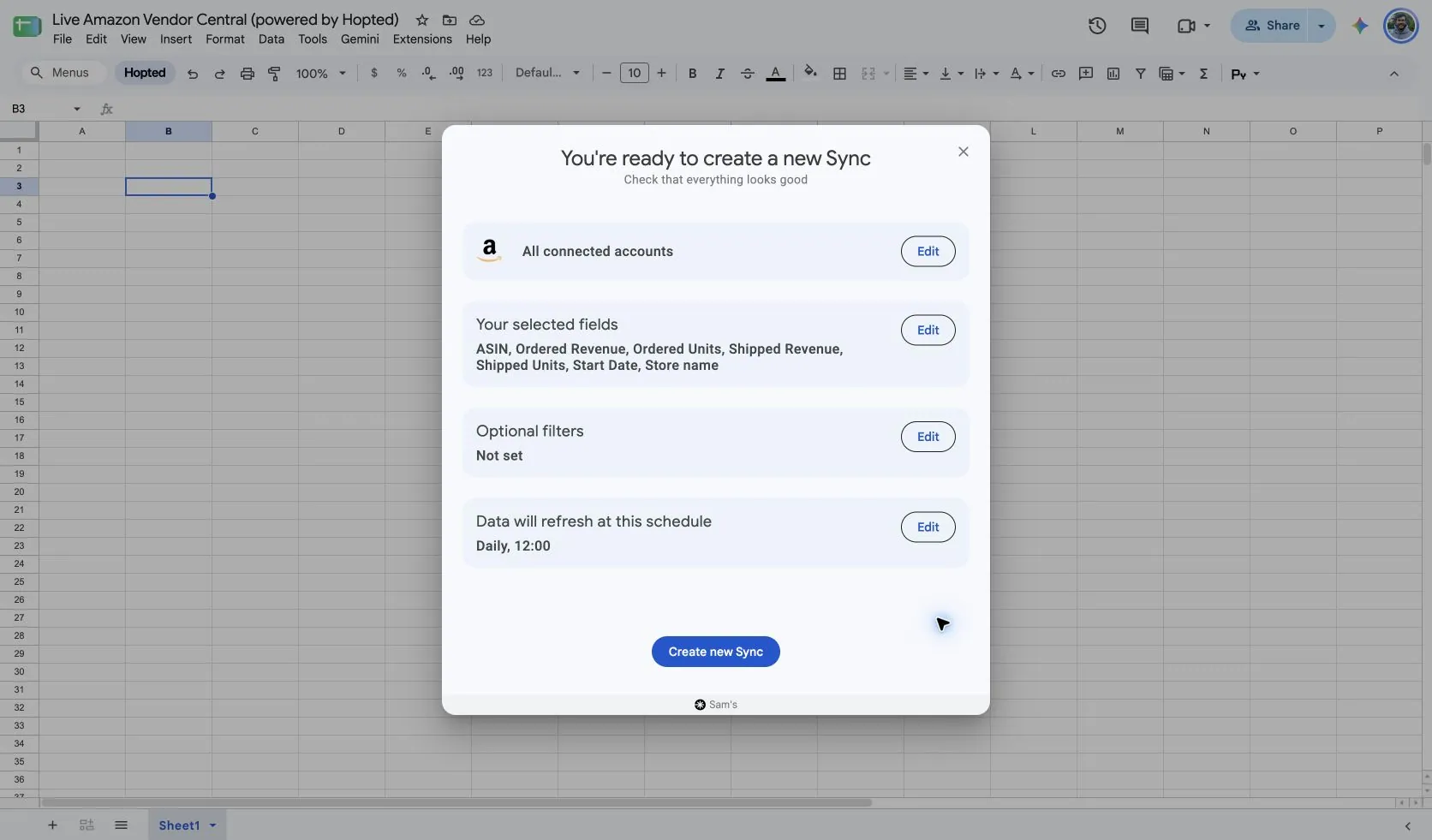This screenshot has height=840, width=1432.
Task: Star this spreadsheet document
Action: (x=422, y=20)
